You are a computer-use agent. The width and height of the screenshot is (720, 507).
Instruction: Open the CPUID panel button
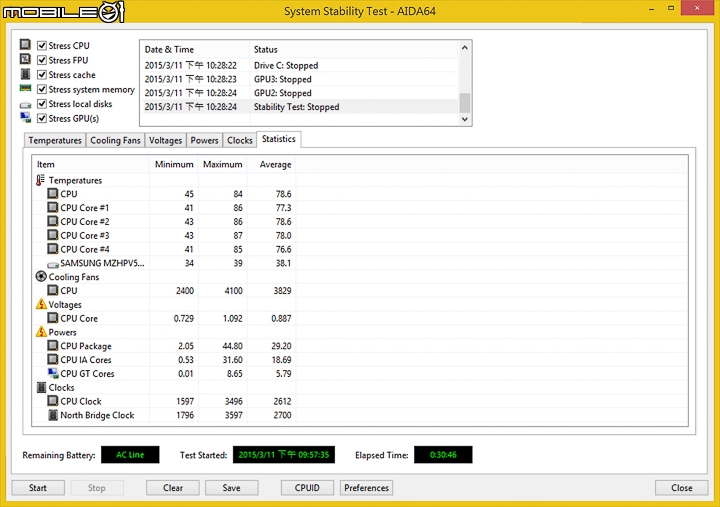(x=307, y=488)
